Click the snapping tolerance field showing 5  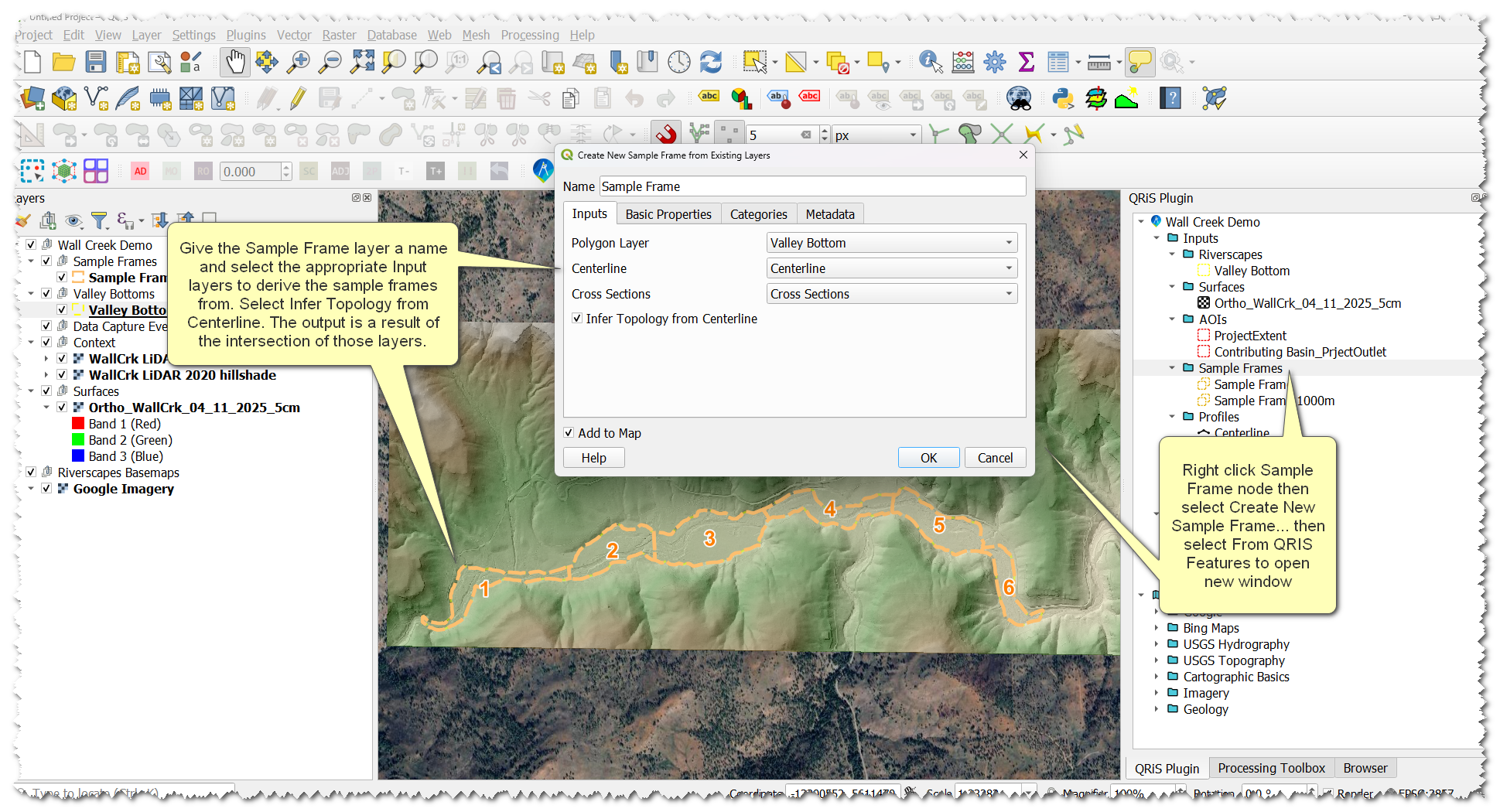(781, 135)
